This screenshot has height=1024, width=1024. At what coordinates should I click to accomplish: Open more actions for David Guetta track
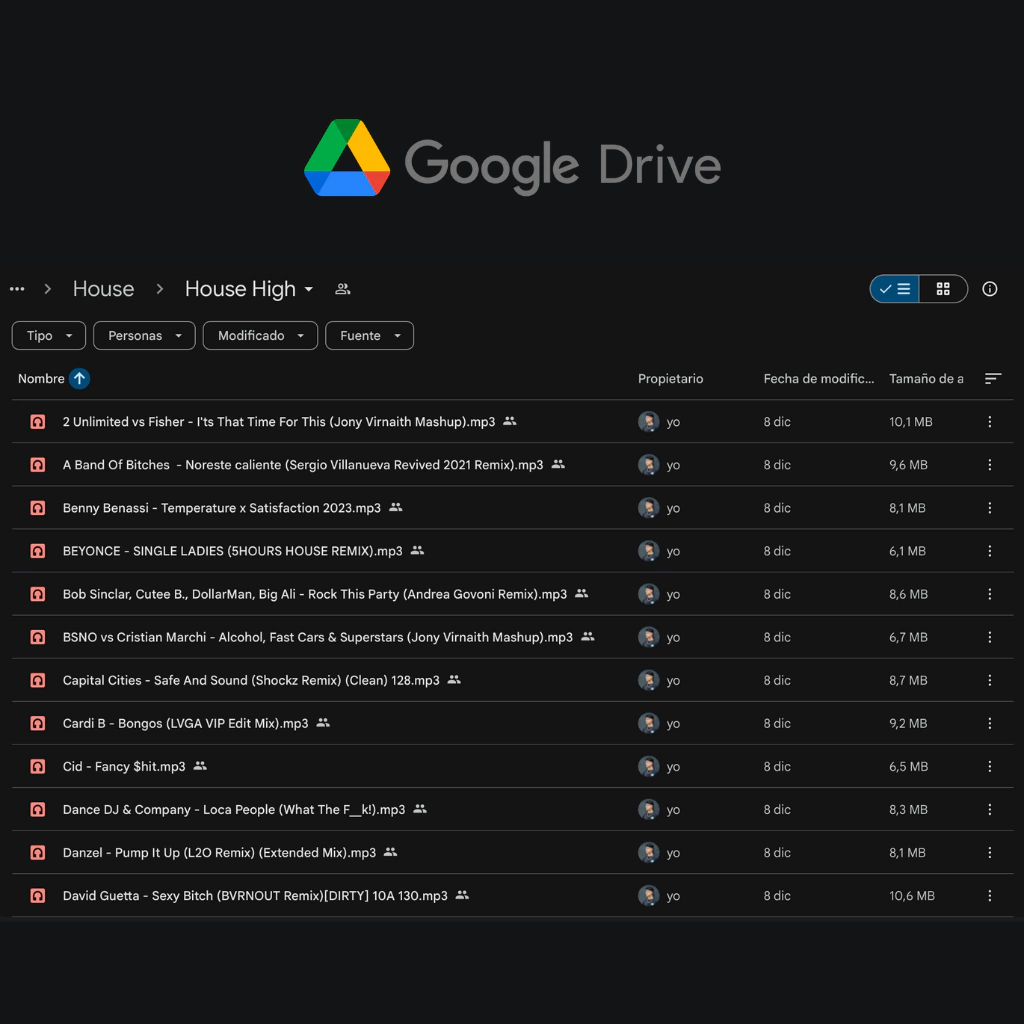[990, 896]
